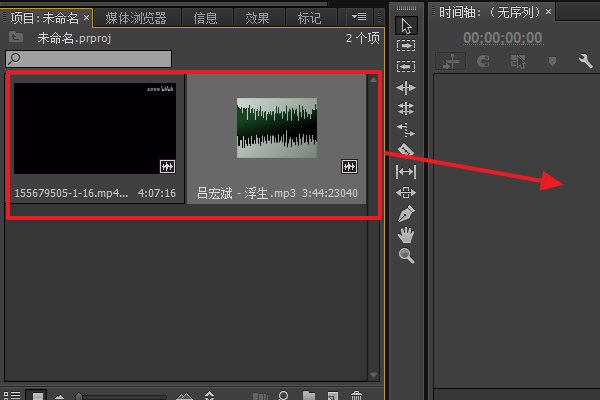
Task: Click audio badge on 吕宏斌 - 浮生.mp3 item
Action: pos(349,167)
